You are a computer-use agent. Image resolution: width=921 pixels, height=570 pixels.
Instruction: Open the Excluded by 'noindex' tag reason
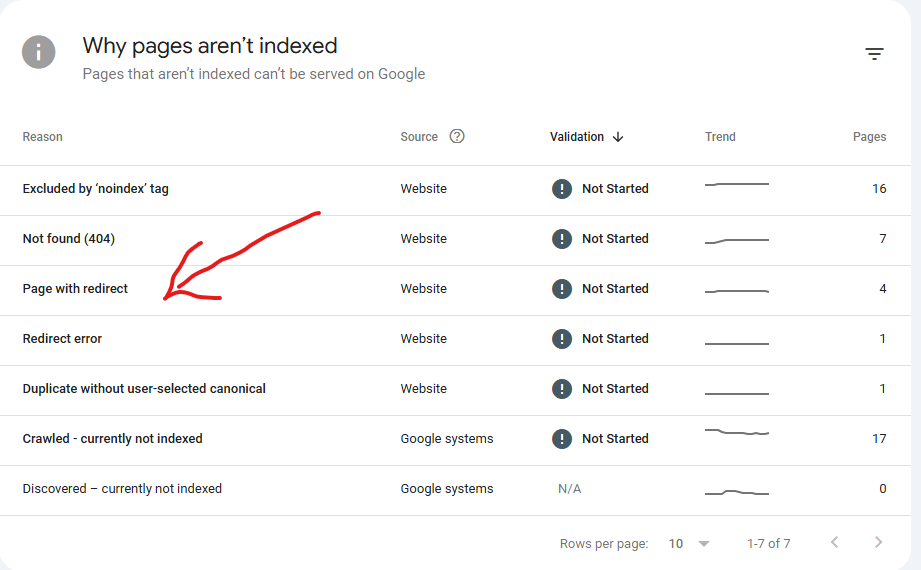click(x=96, y=189)
